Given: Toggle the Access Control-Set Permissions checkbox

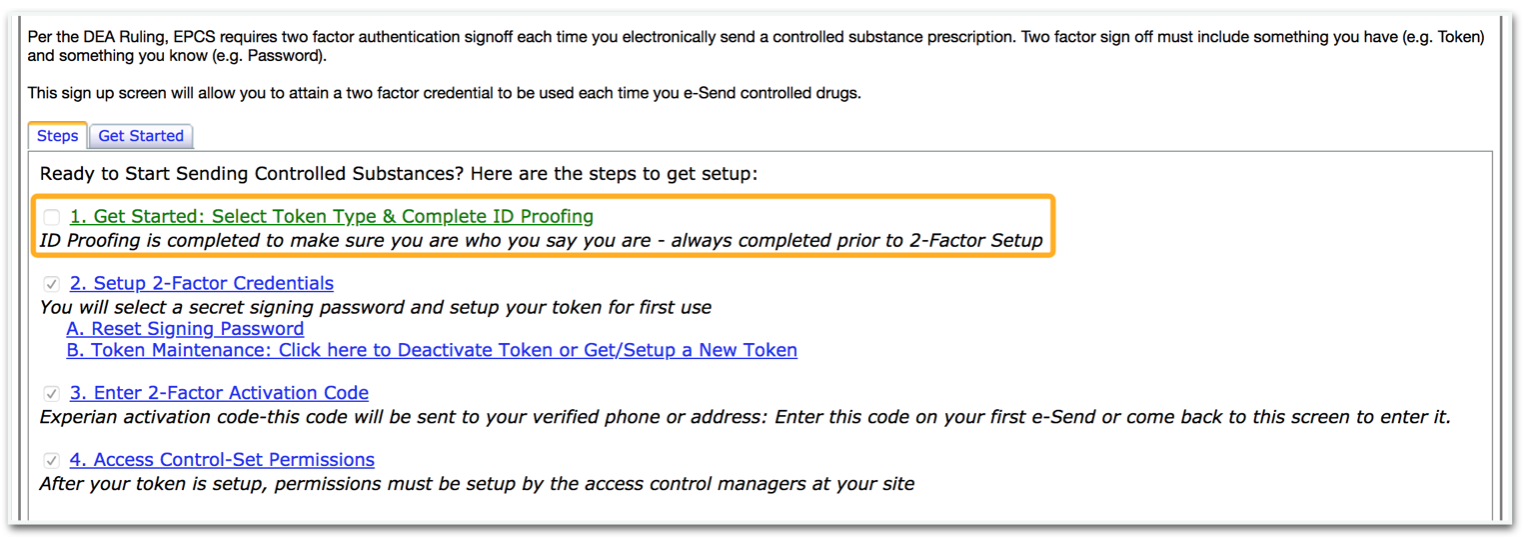Looking at the screenshot, I should [52, 461].
